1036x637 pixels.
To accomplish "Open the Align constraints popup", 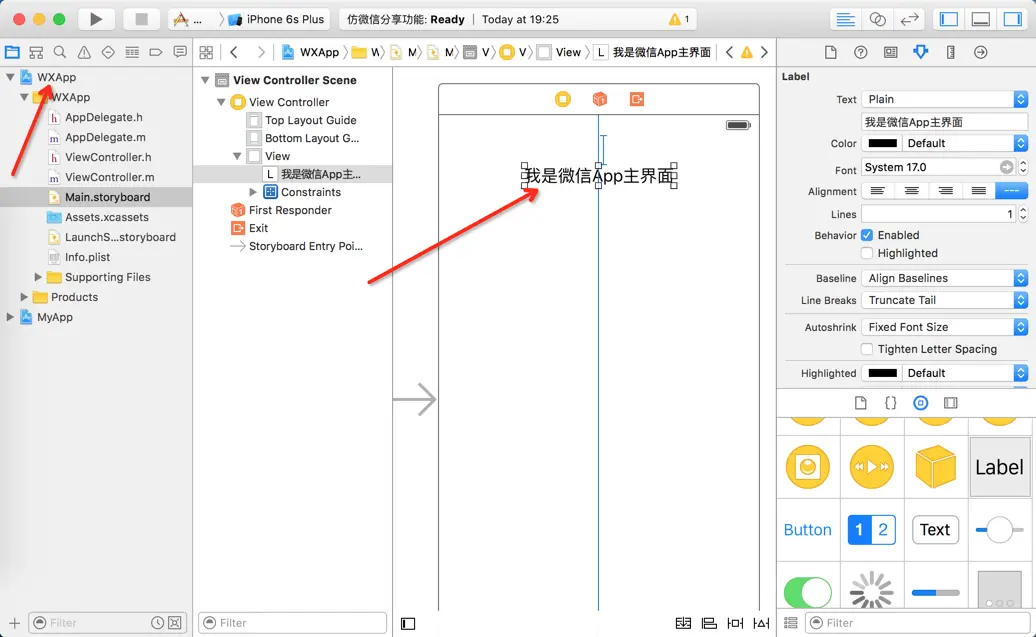I will 709,622.
